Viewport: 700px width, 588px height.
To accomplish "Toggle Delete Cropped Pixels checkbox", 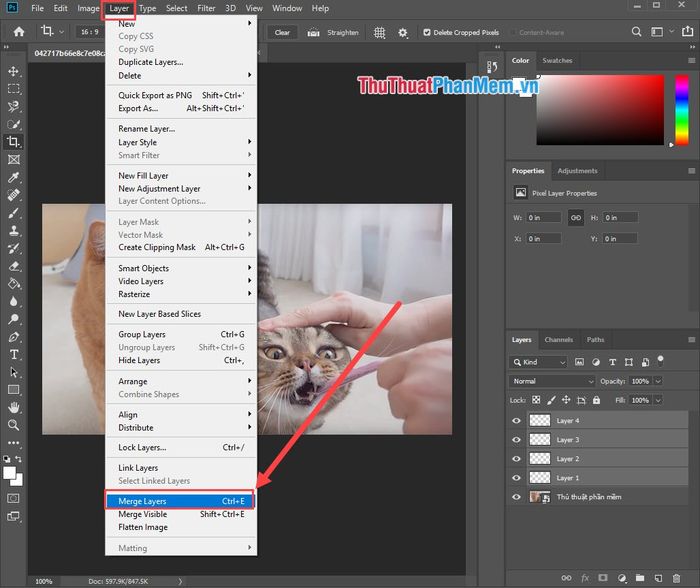I will [x=427, y=33].
